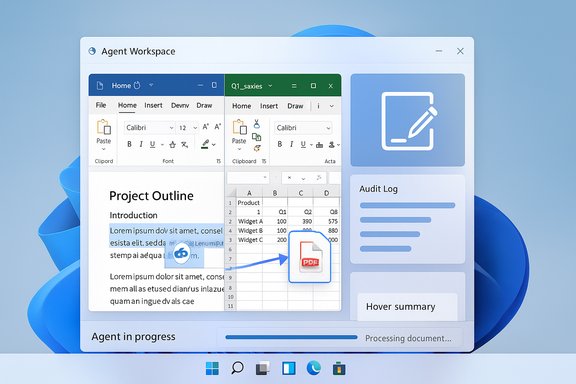The width and height of the screenshot is (576, 384).
Task: Click the Audit Log panel heading
Action: 378,189
